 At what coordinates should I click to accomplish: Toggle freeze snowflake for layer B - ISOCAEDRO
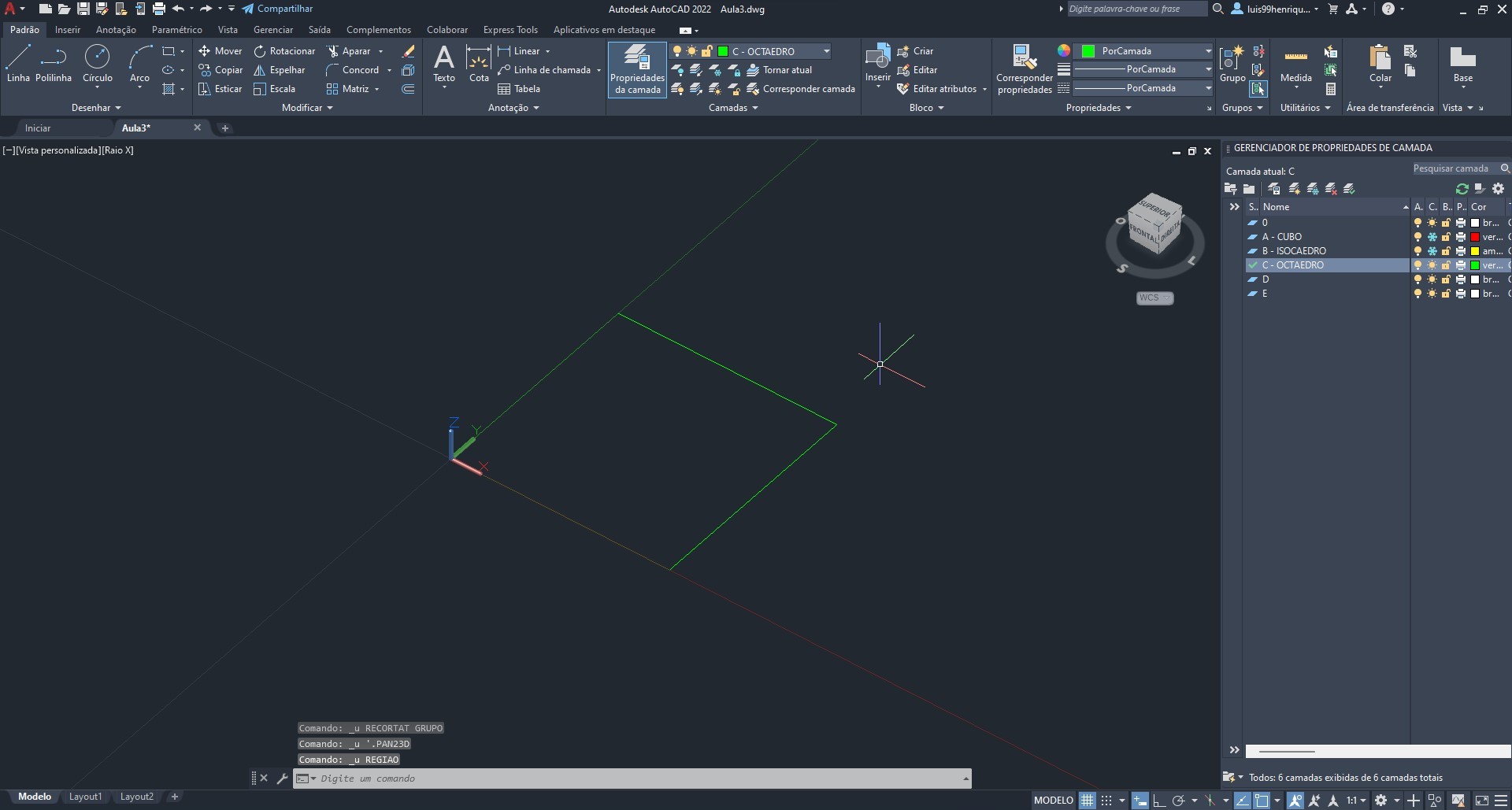point(1432,251)
